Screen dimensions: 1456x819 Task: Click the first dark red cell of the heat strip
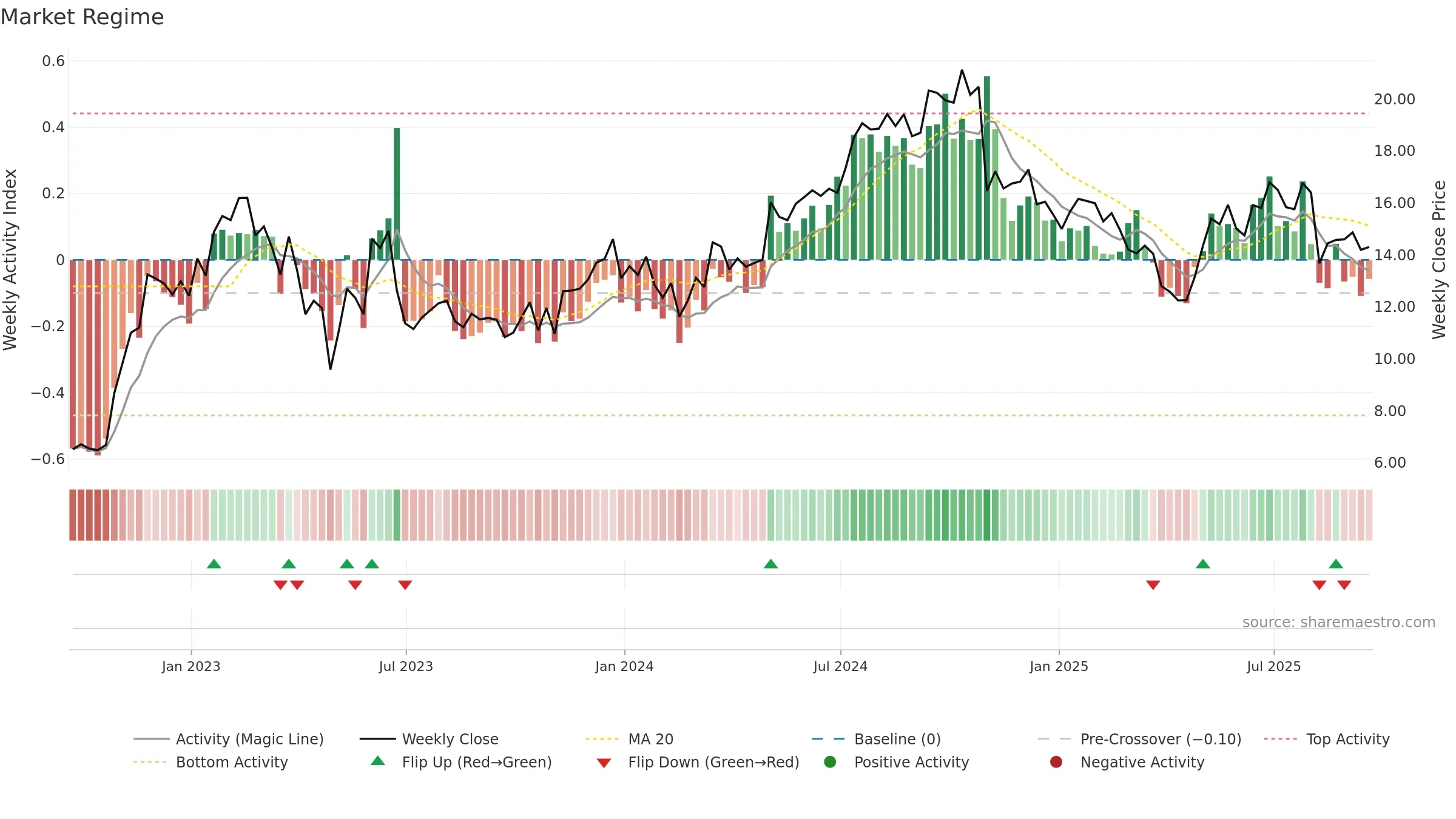coord(73,515)
